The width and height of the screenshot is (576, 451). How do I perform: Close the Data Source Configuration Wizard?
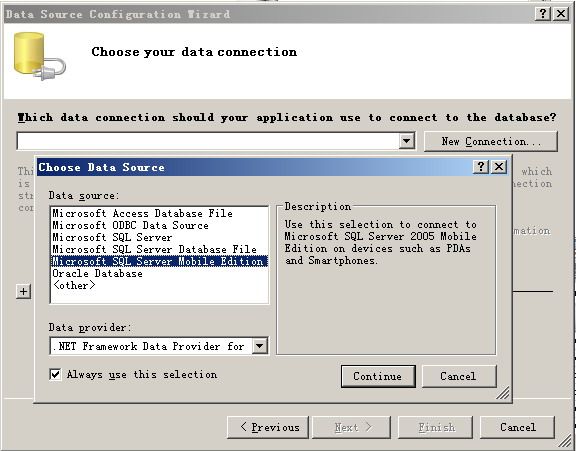[561, 14]
